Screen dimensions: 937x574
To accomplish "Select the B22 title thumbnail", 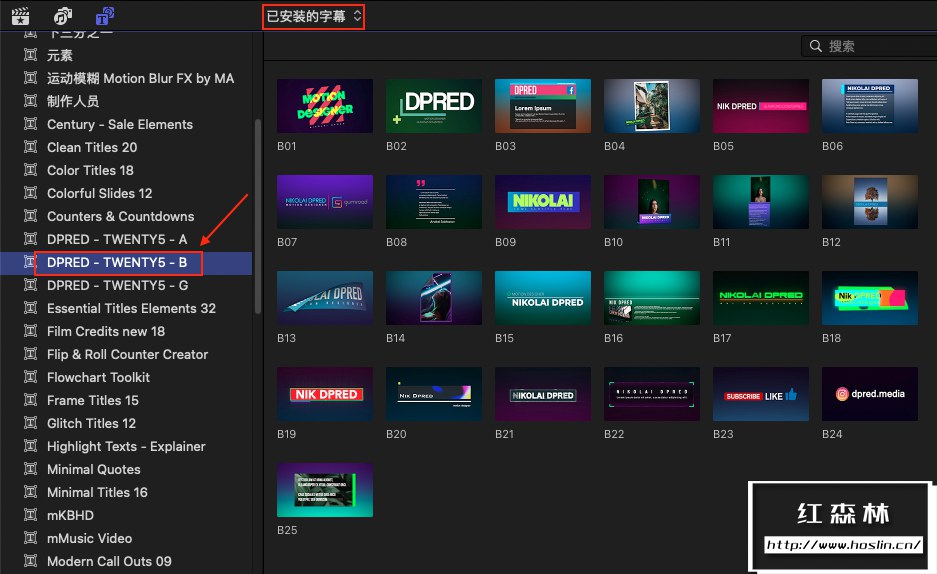I will (x=652, y=394).
